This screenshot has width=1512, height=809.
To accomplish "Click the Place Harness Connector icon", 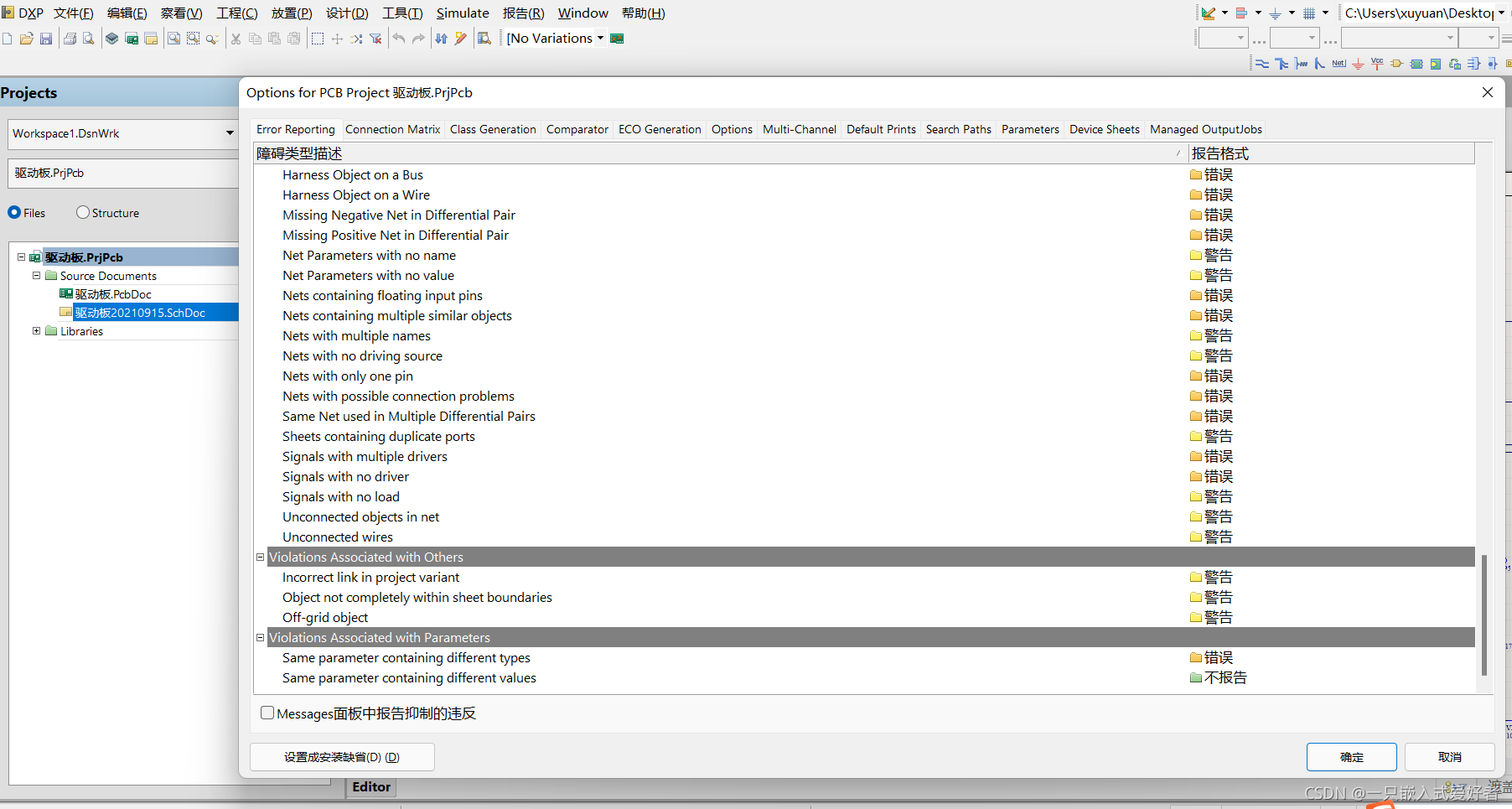I will click(1474, 64).
